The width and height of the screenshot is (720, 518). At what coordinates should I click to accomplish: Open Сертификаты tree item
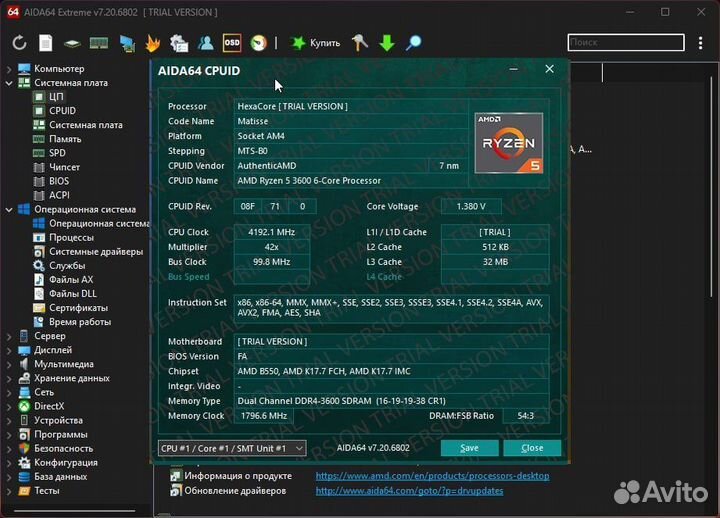(x=79, y=308)
